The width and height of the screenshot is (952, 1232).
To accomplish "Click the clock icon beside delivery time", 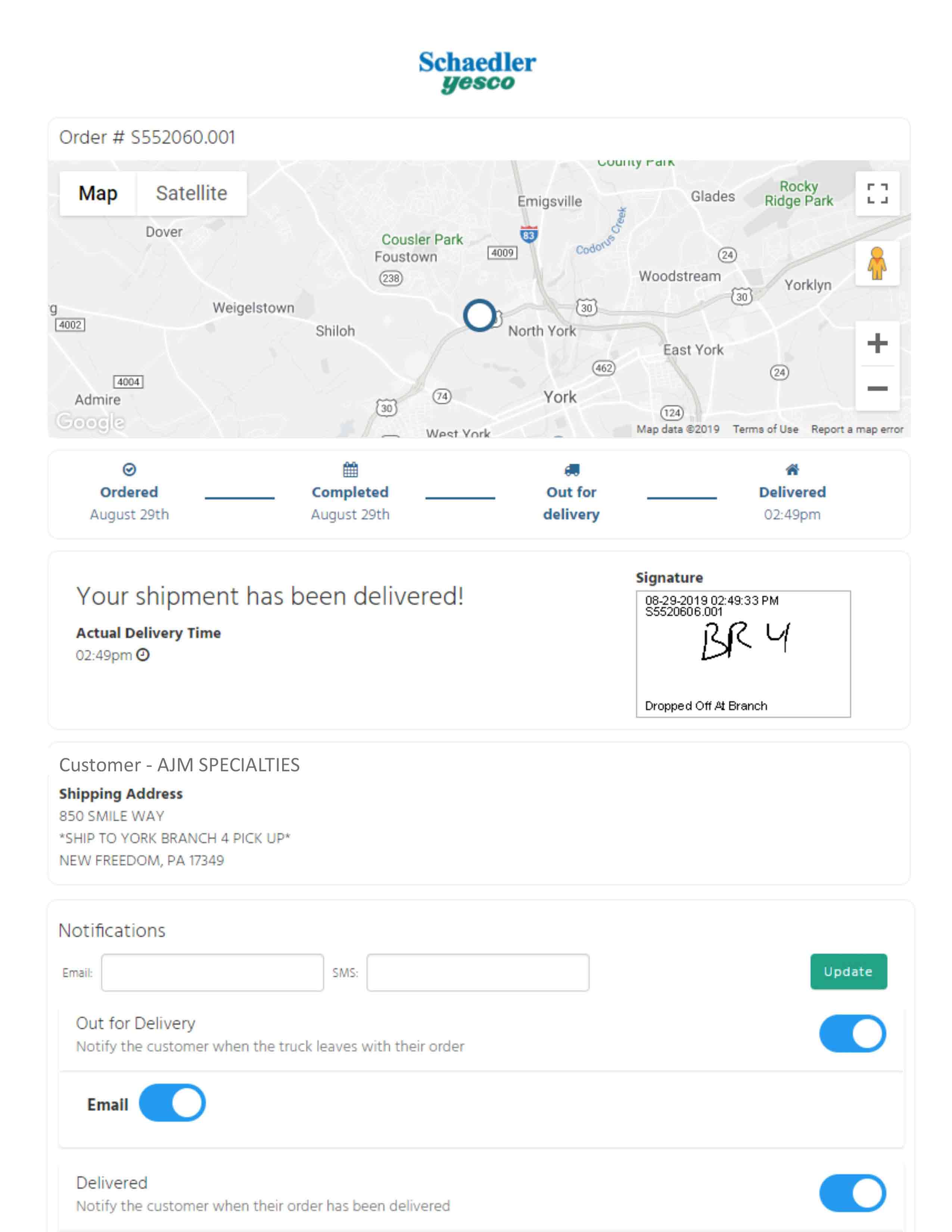I will pos(143,655).
